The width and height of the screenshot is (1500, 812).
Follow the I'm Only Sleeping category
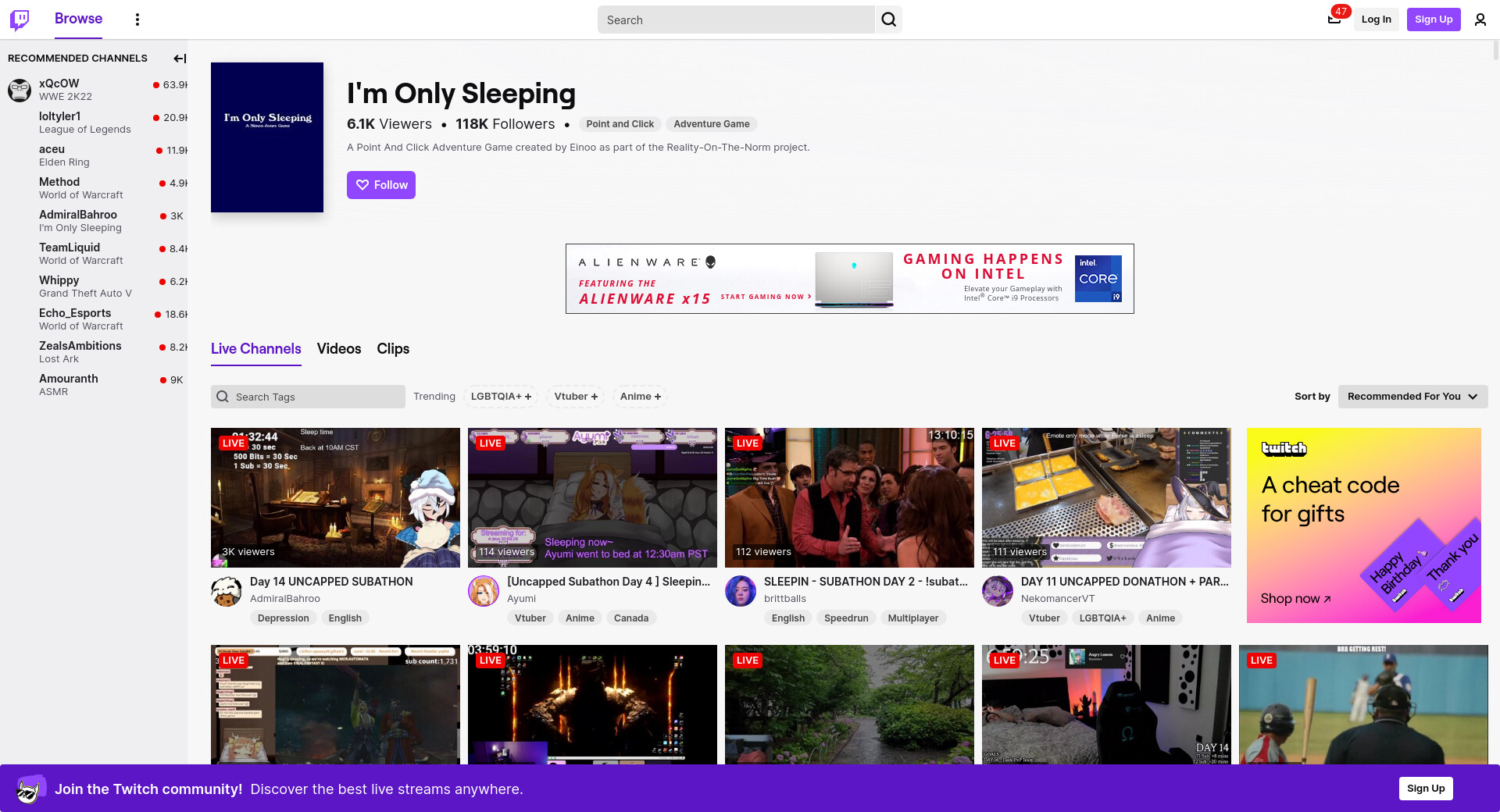381,185
